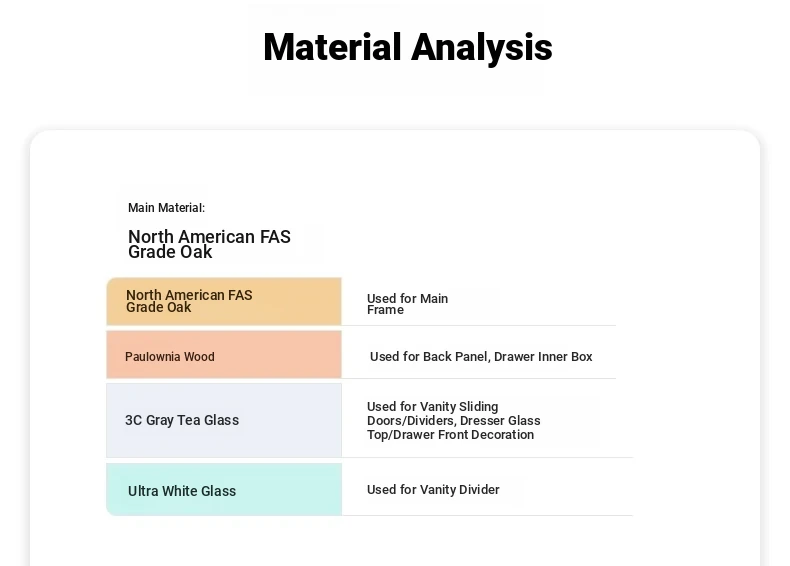Click the word 'Material' in the title
Image resolution: width=790 pixels, height=566 pixels.
click(x=333, y=47)
